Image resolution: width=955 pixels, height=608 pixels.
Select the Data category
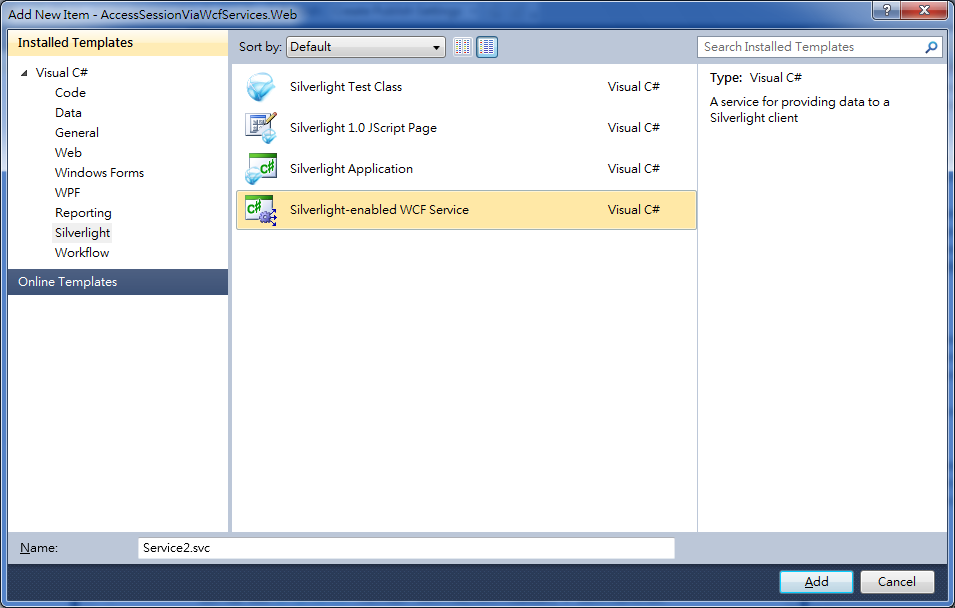[68, 113]
